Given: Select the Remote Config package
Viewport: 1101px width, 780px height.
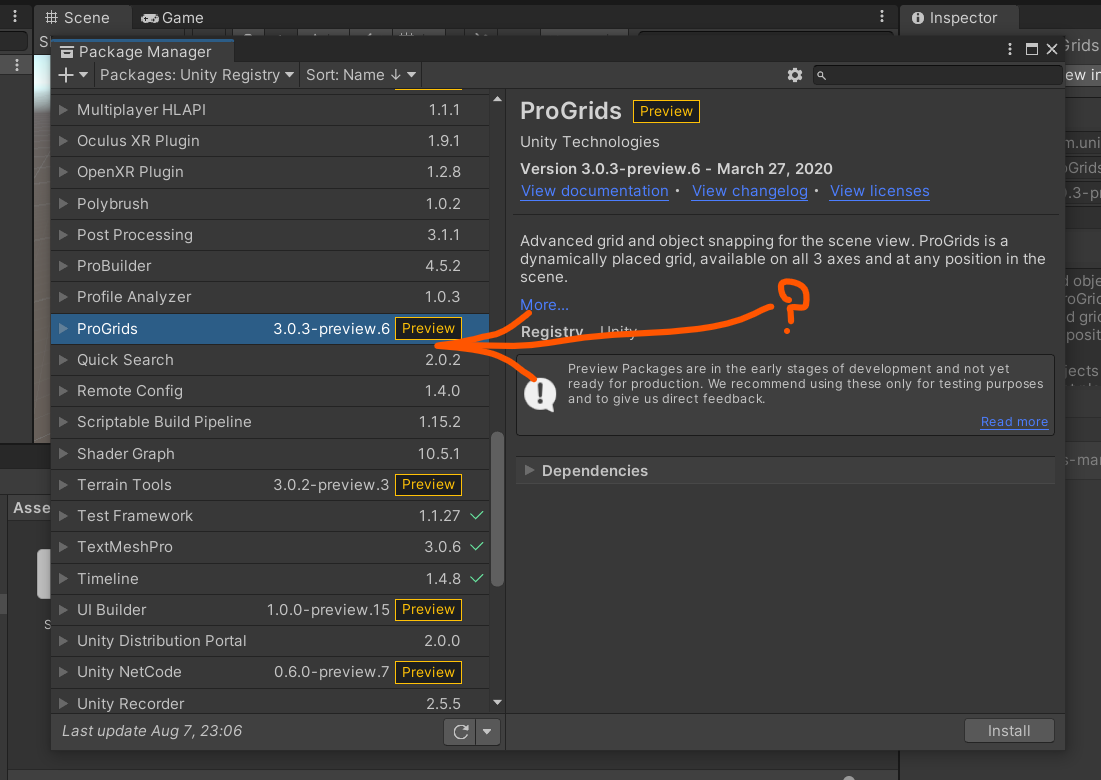Looking at the screenshot, I should click(270, 391).
